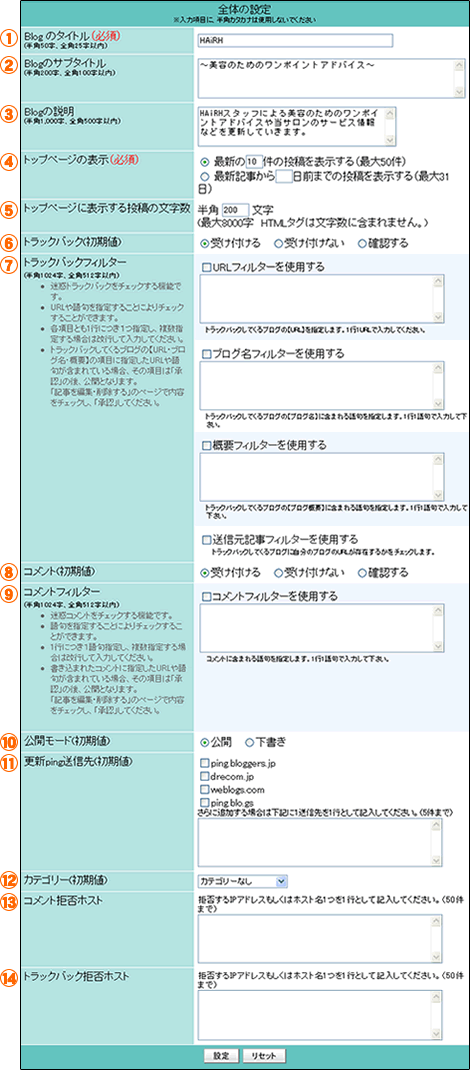The image size is (470, 1070).
Task: Click the circled number 6 marker icon
Action: (10, 242)
